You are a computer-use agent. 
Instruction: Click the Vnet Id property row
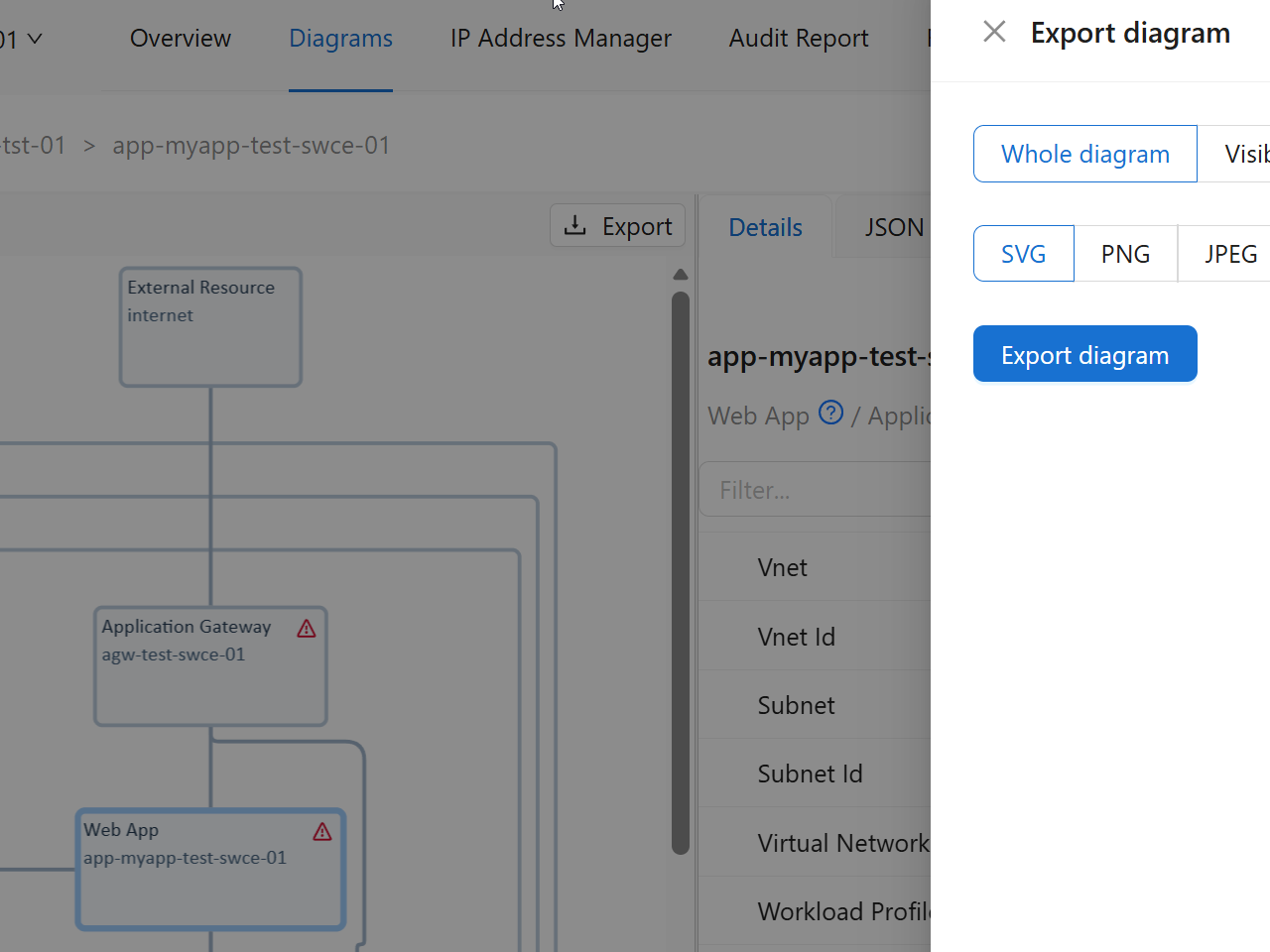(815, 636)
